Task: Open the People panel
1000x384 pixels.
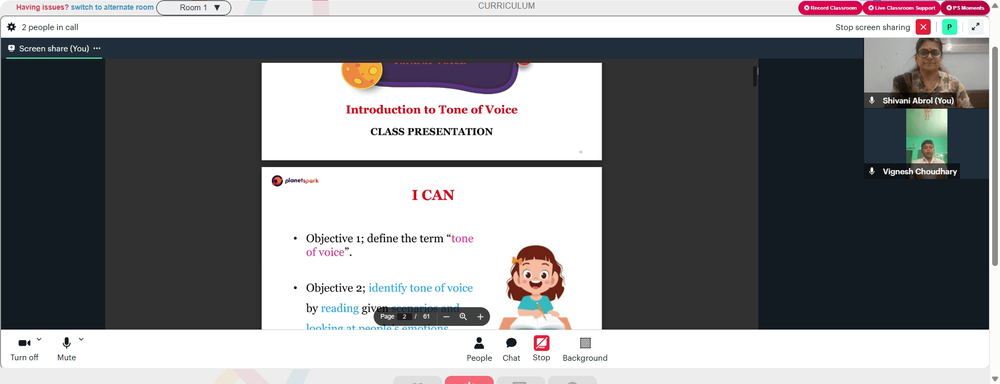Action: (x=479, y=350)
